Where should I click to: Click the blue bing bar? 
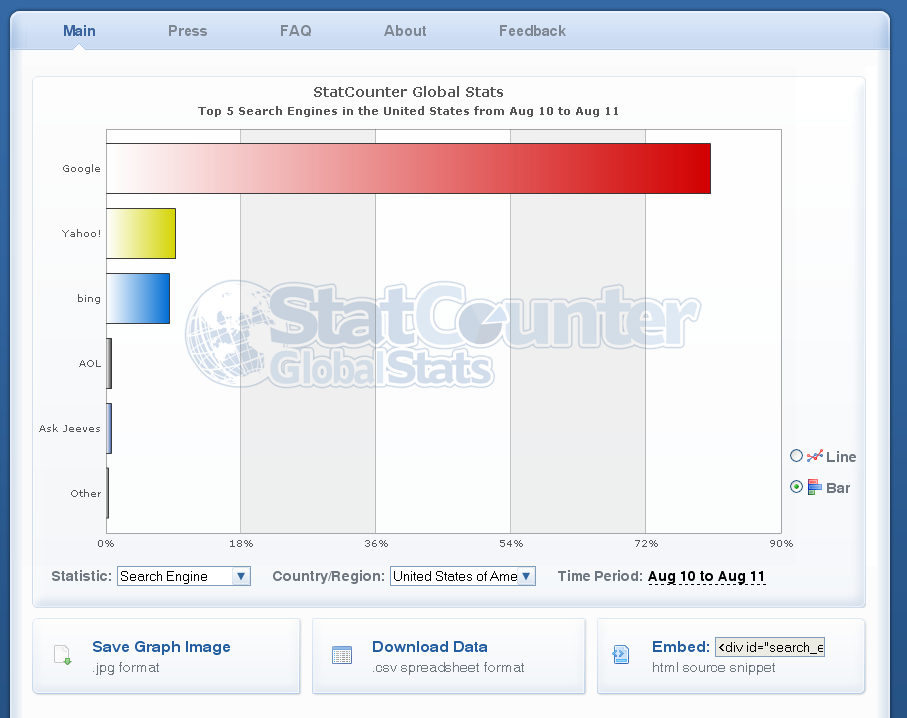(138, 299)
